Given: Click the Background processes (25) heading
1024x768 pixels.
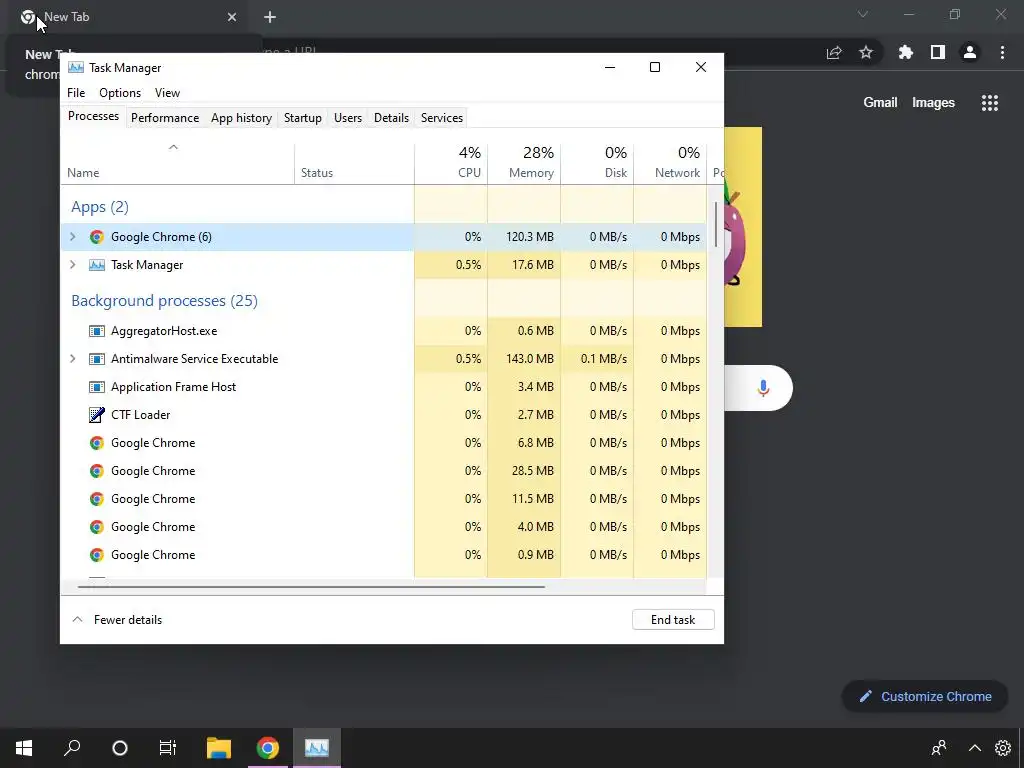Looking at the screenshot, I should coord(165,301).
